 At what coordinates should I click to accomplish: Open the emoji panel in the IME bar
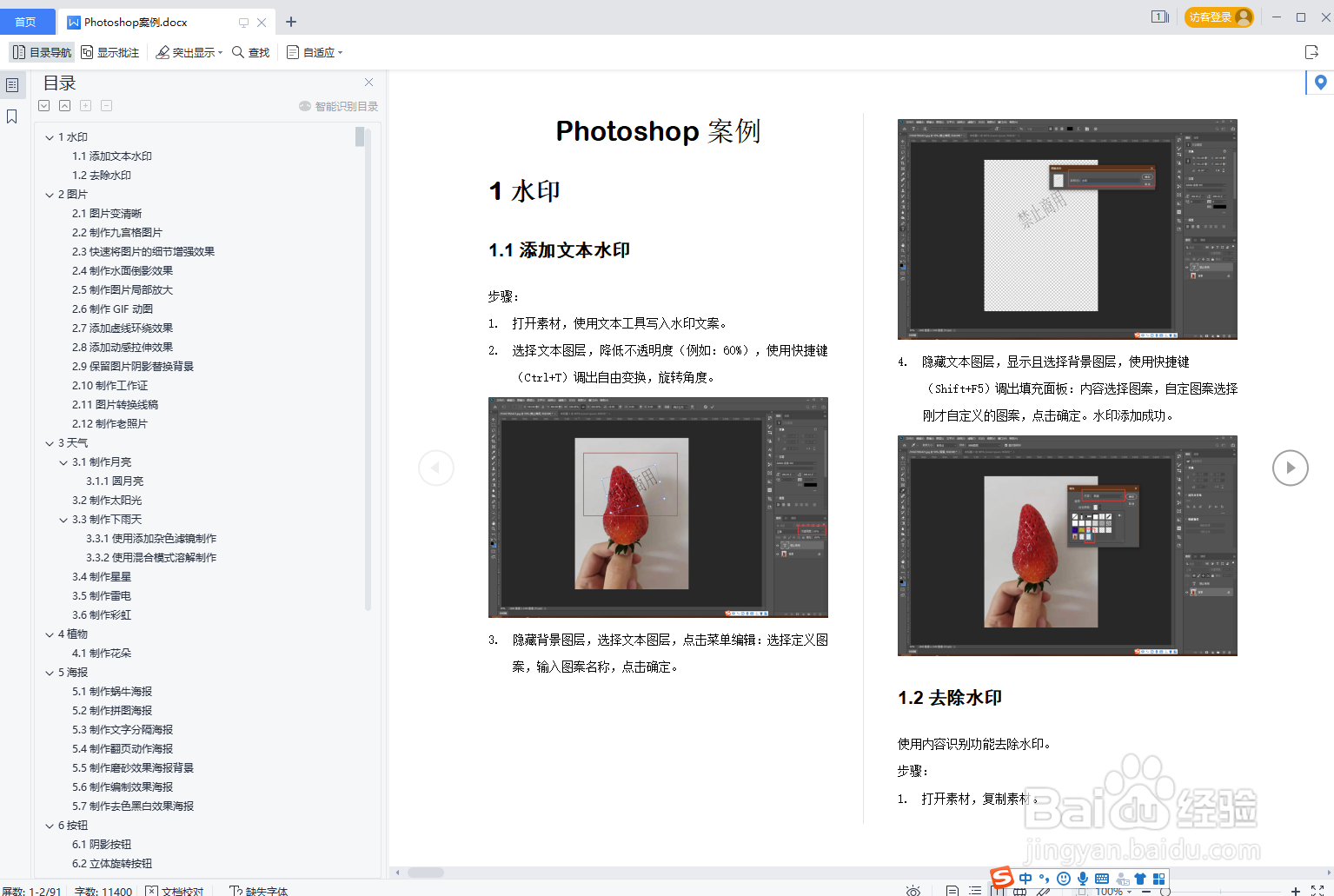pyautogui.click(x=1064, y=879)
